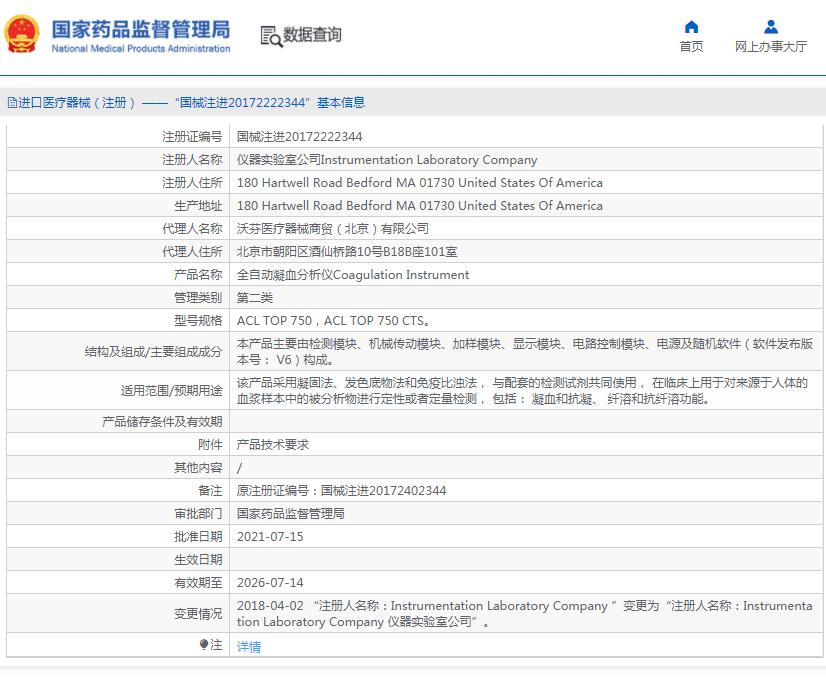Select registrant name Instrumentation Laboratory Company value

[x=387, y=160]
